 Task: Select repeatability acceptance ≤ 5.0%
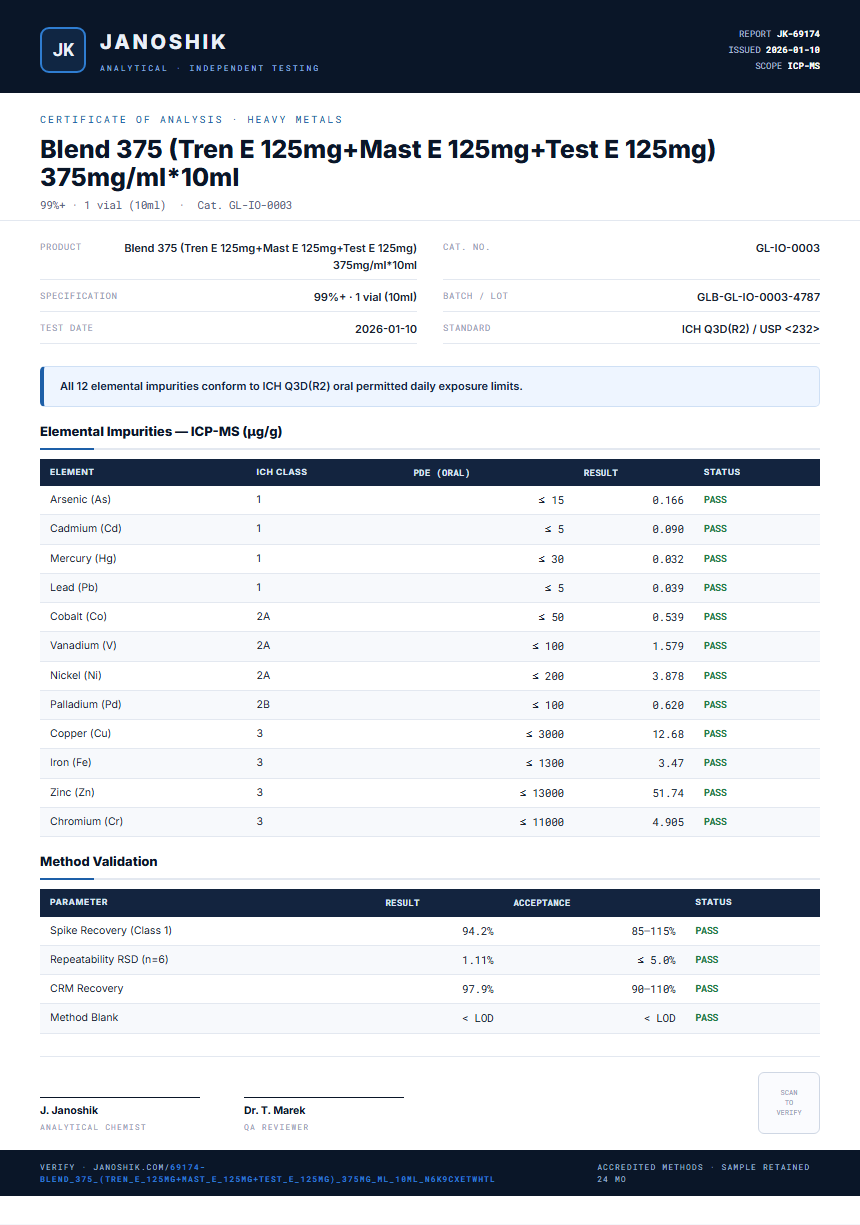[x=656, y=960]
